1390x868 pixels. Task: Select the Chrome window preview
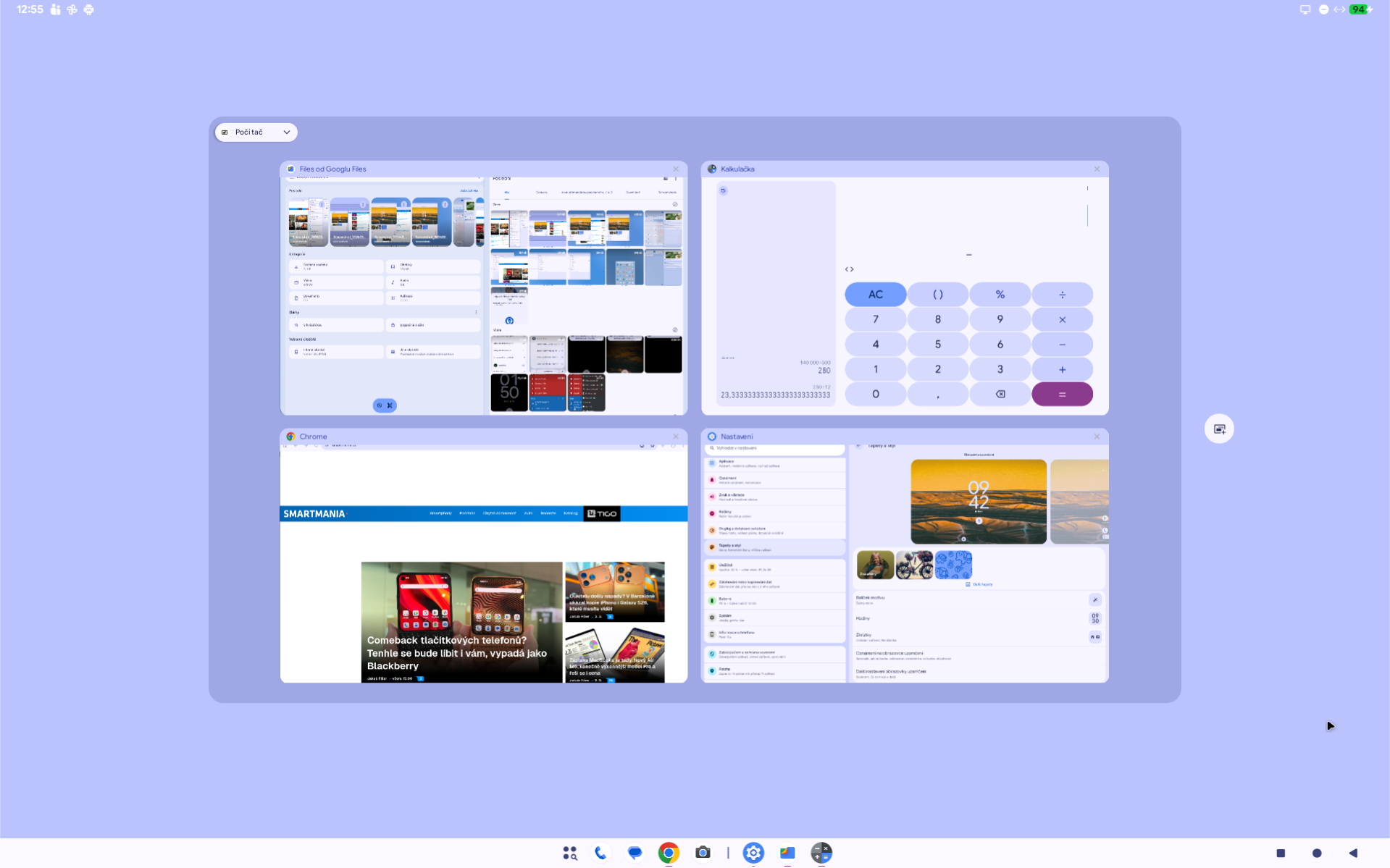[483, 565]
